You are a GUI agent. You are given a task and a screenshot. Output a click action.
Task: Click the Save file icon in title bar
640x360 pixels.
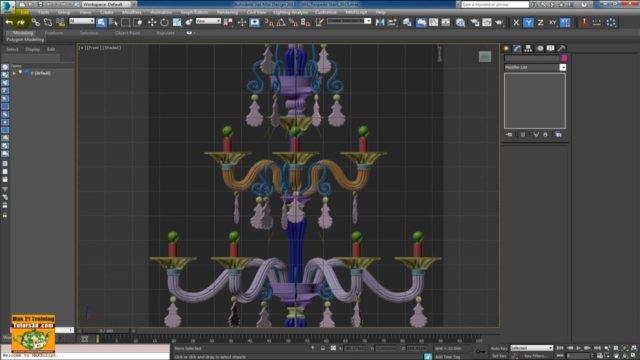(x=40, y=4)
